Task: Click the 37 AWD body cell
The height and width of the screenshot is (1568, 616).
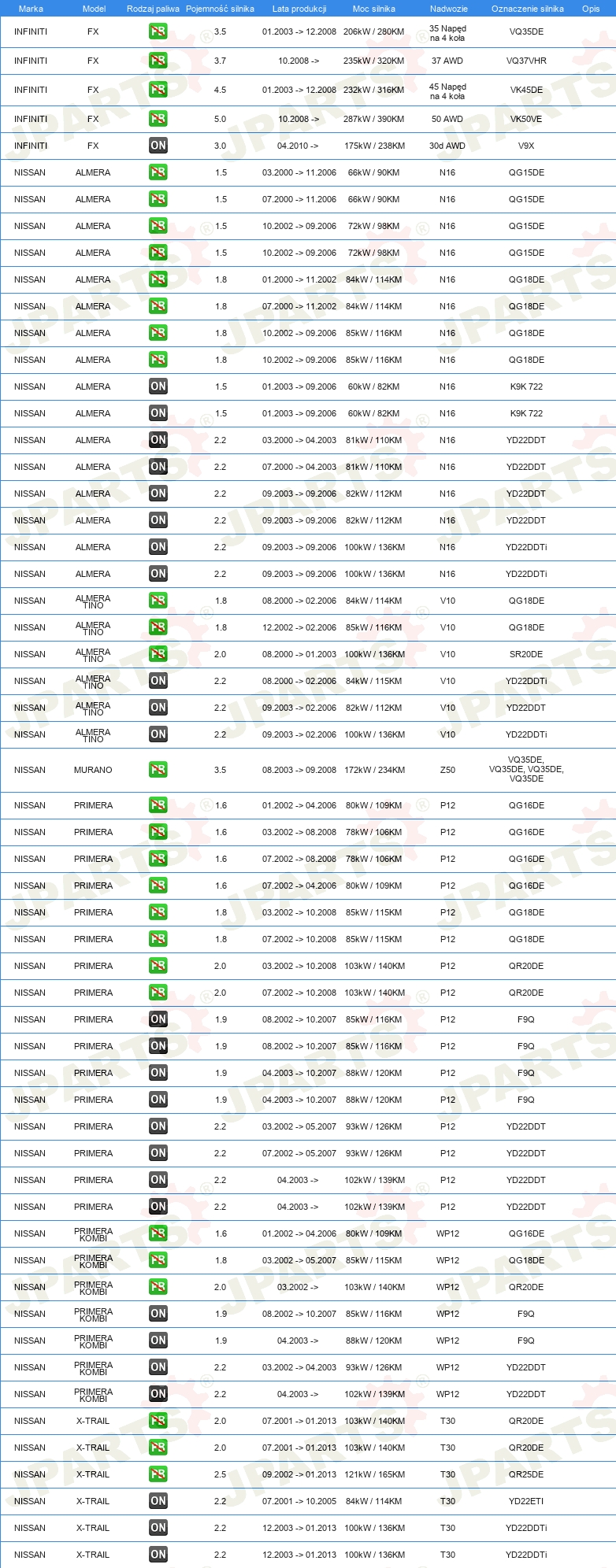Action: 447,61
